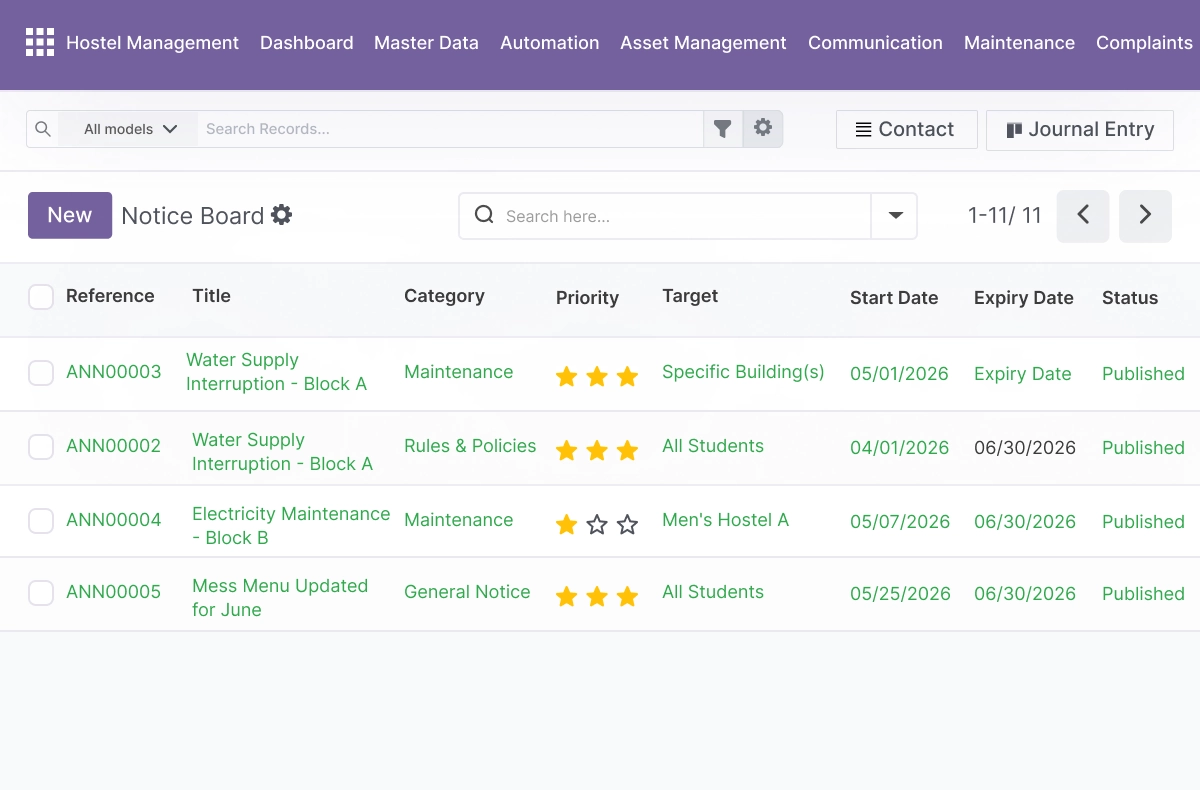Sort by Start Date column header
Screen dimensions: 1200x790
click(x=894, y=298)
